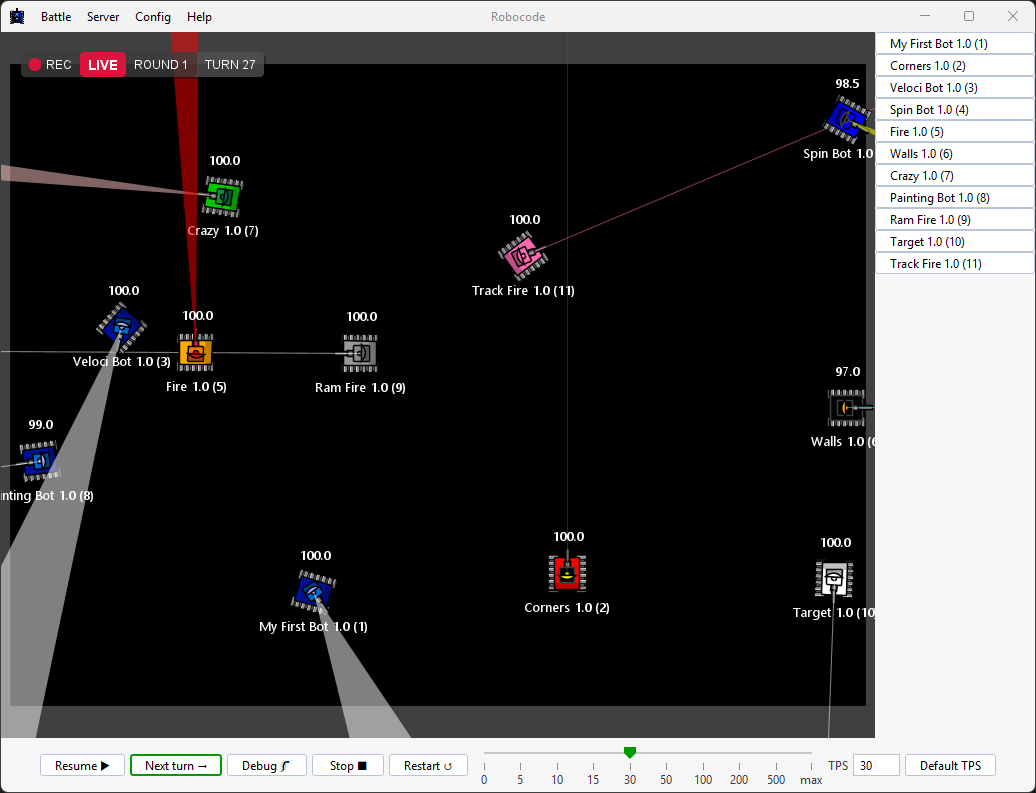The height and width of the screenshot is (793, 1036).
Task: Advance to the next turn
Action: (176, 765)
